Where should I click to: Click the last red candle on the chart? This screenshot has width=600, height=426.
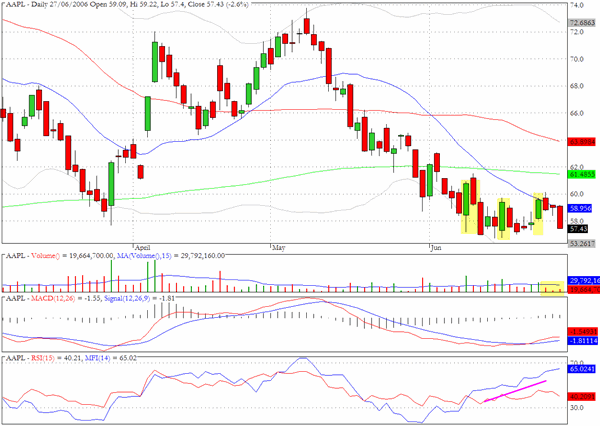click(x=560, y=217)
